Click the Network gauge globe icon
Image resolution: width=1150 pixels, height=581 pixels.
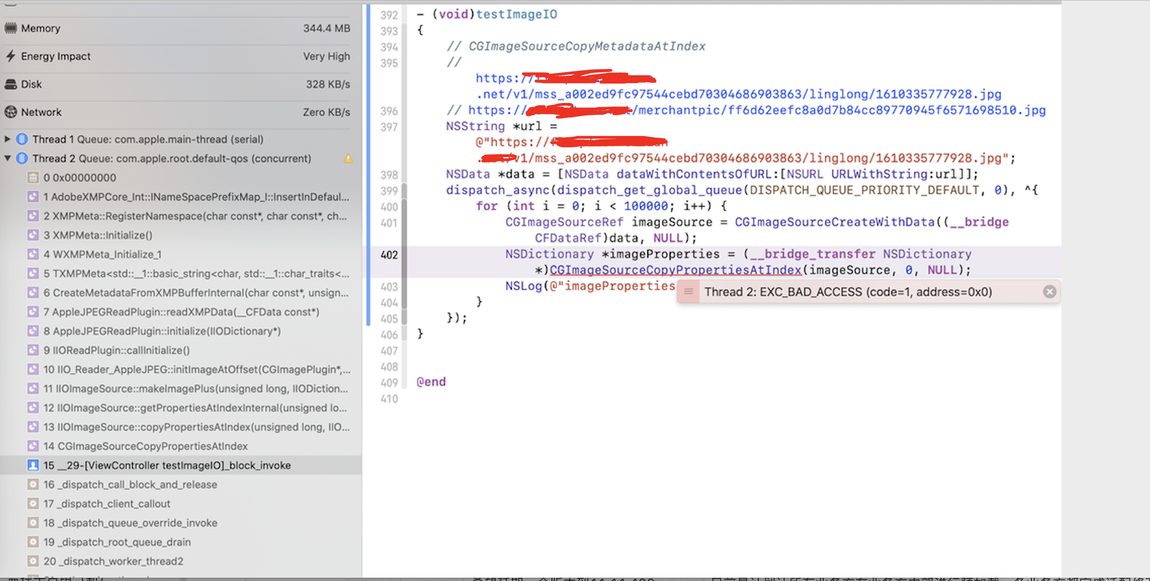[11, 113]
